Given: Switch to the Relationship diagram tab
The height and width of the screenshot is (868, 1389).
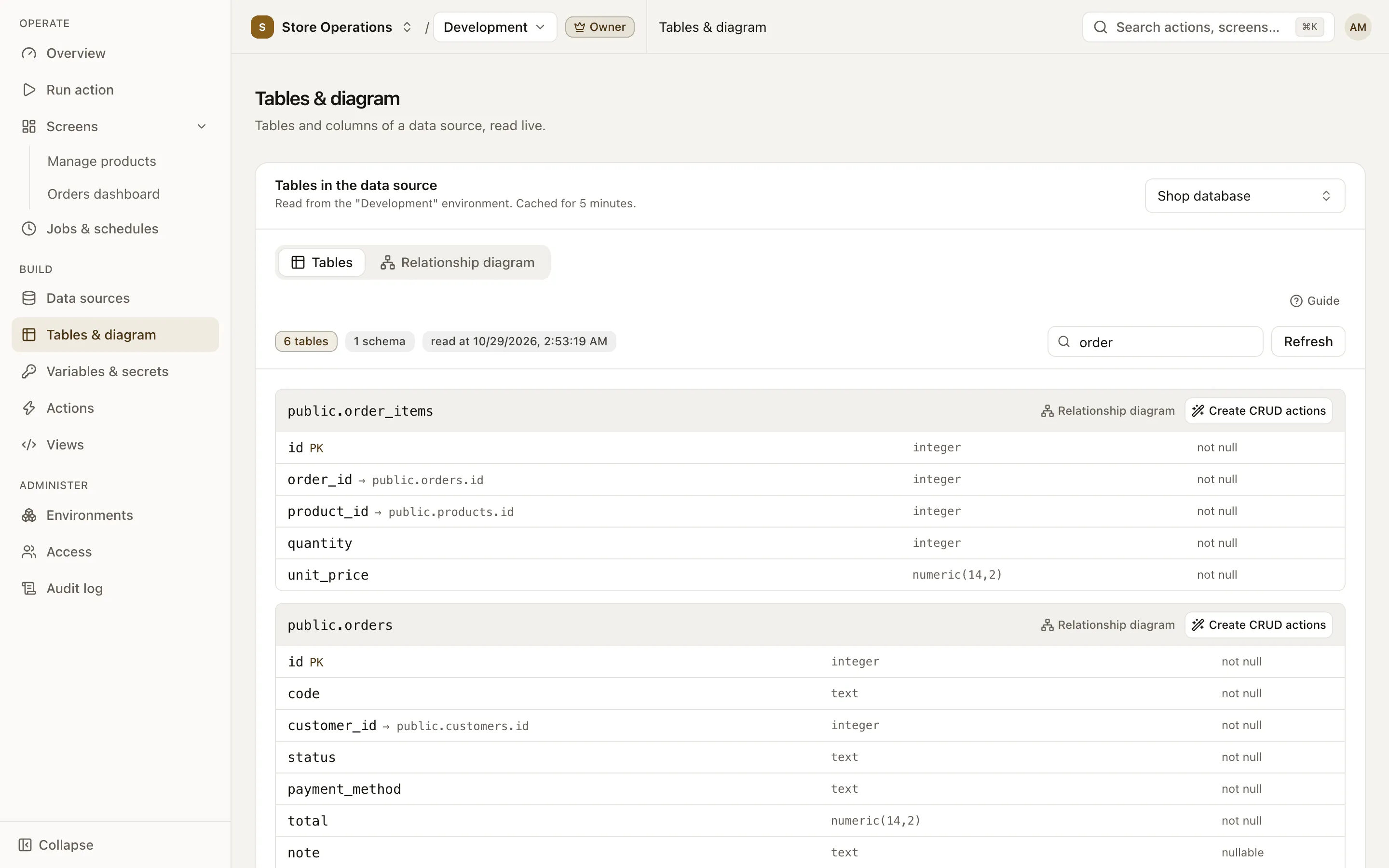Looking at the screenshot, I should coord(457,262).
